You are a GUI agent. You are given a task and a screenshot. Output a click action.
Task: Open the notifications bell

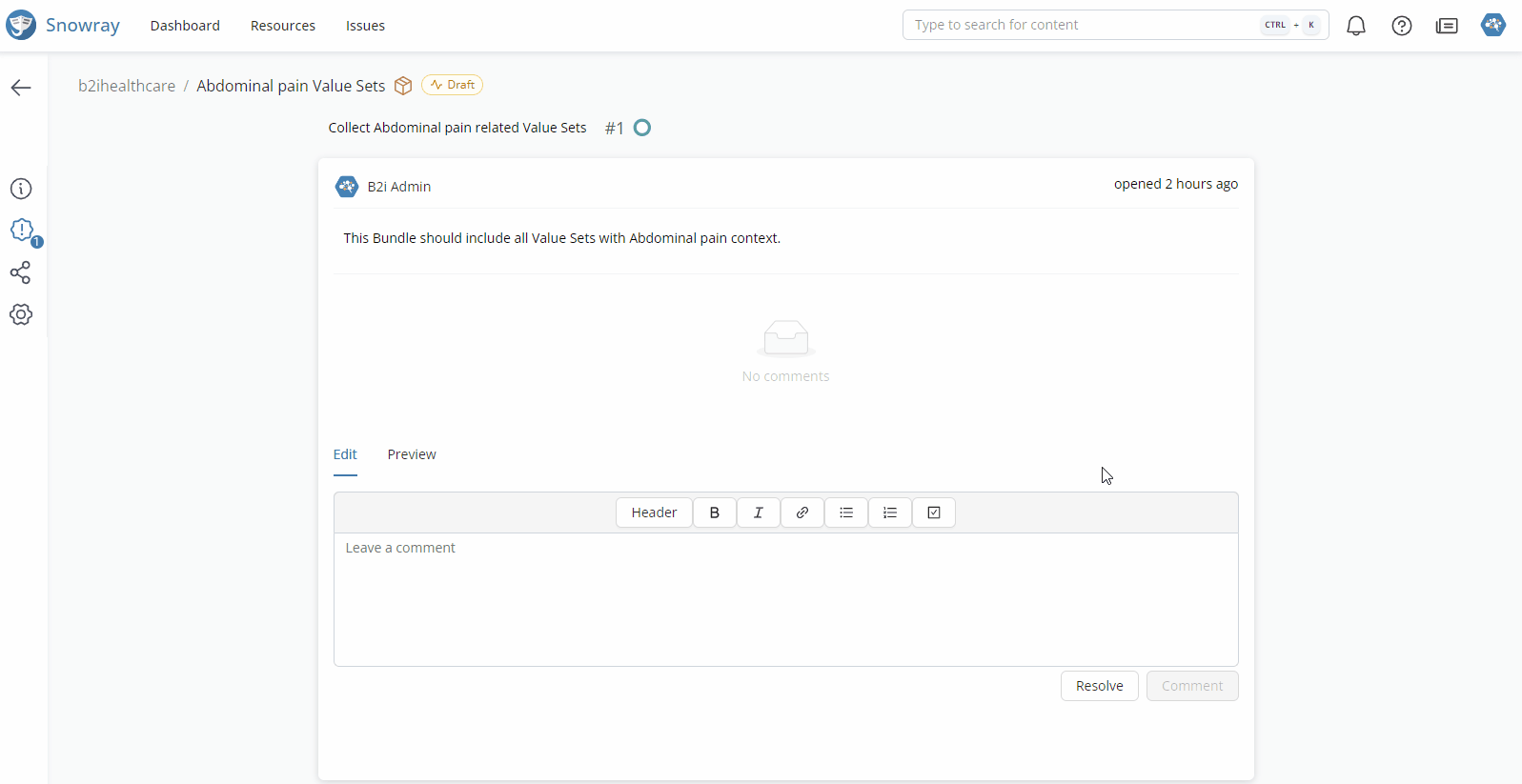point(1355,26)
